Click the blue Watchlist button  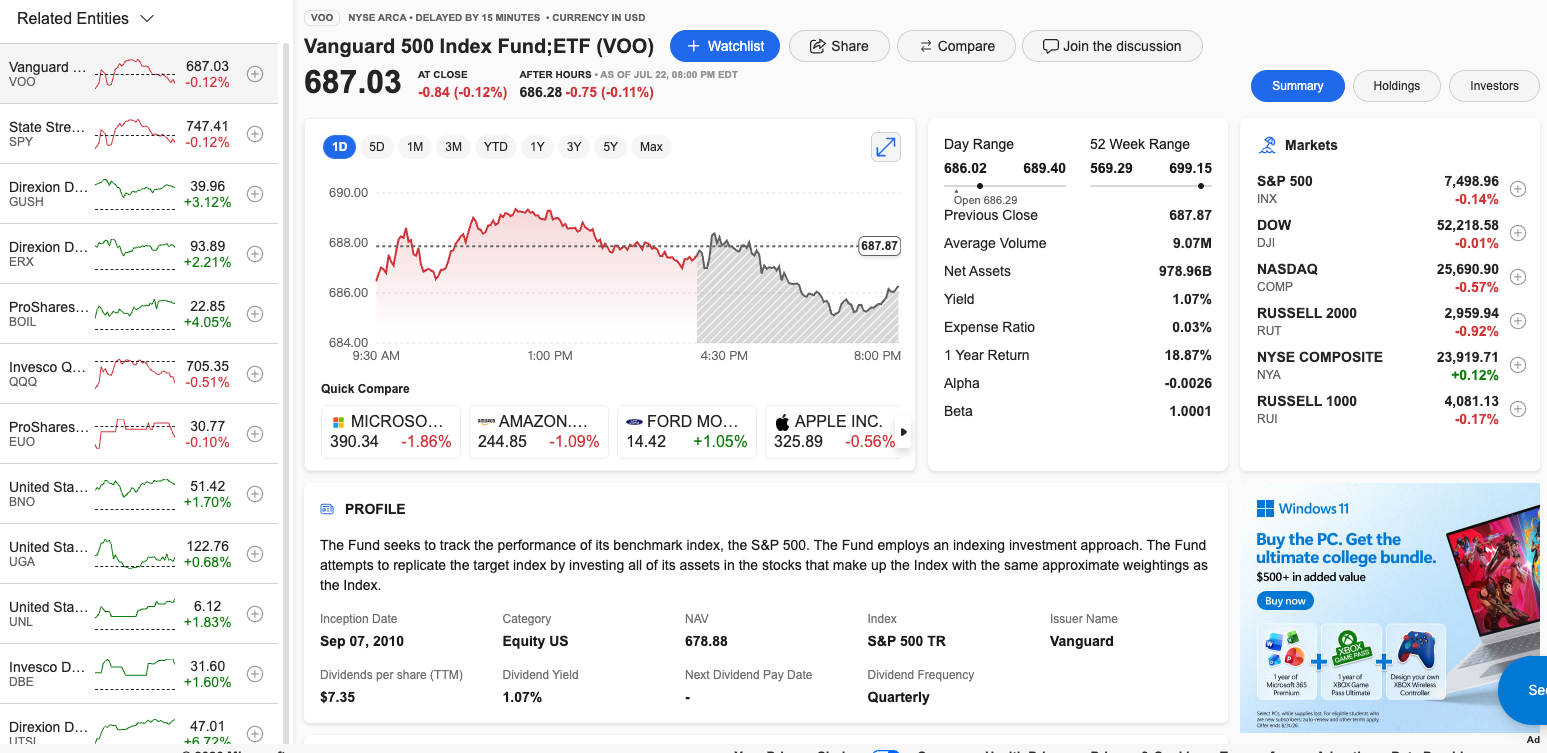pyautogui.click(x=725, y=46)
